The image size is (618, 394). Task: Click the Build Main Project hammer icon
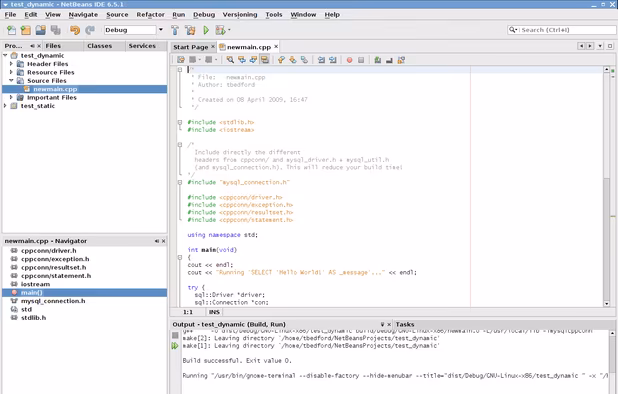[175, 30]
